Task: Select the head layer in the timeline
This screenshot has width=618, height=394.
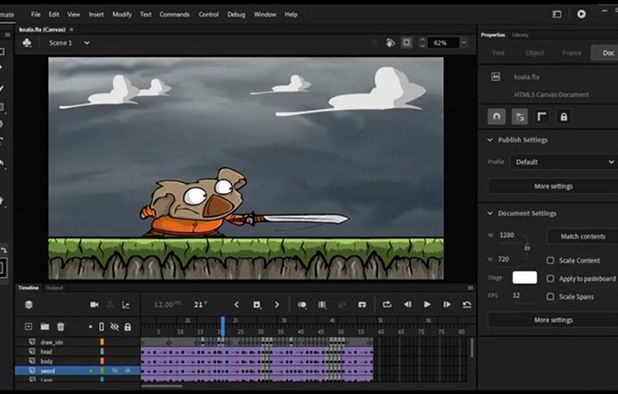Action: tap(46, 351)
